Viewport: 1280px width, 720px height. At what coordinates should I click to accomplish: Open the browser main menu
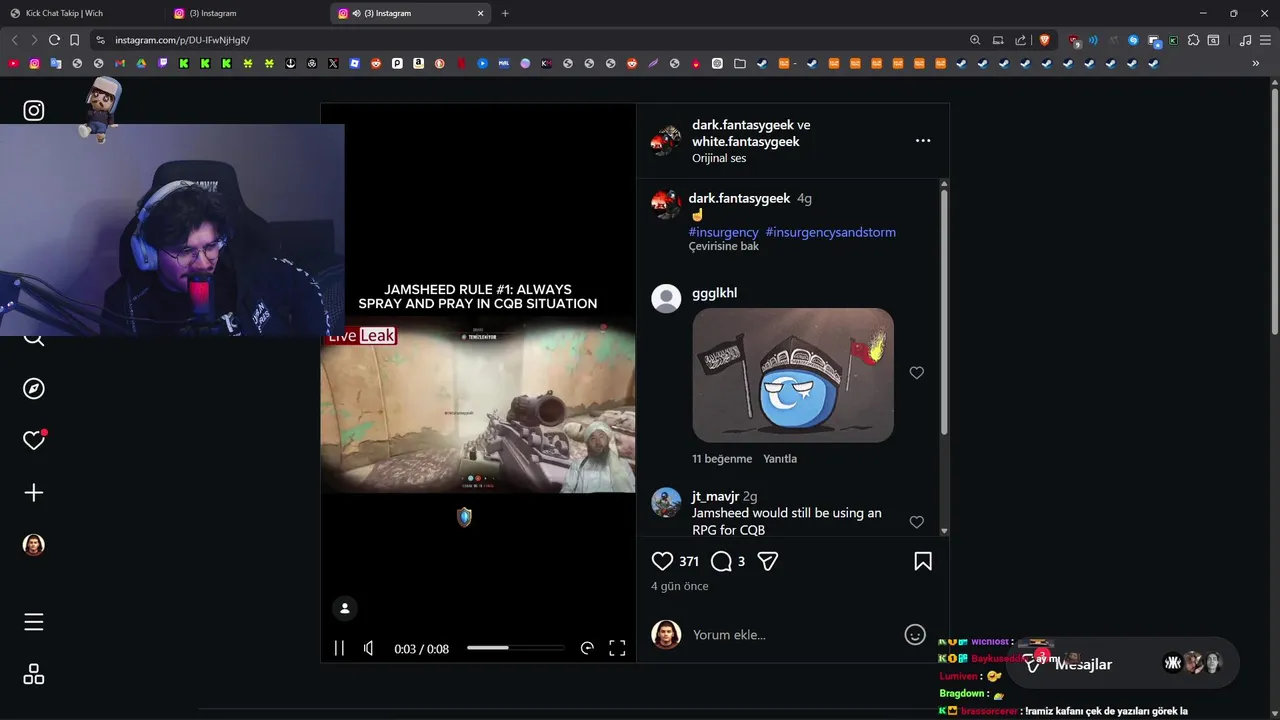(1266, 40)
